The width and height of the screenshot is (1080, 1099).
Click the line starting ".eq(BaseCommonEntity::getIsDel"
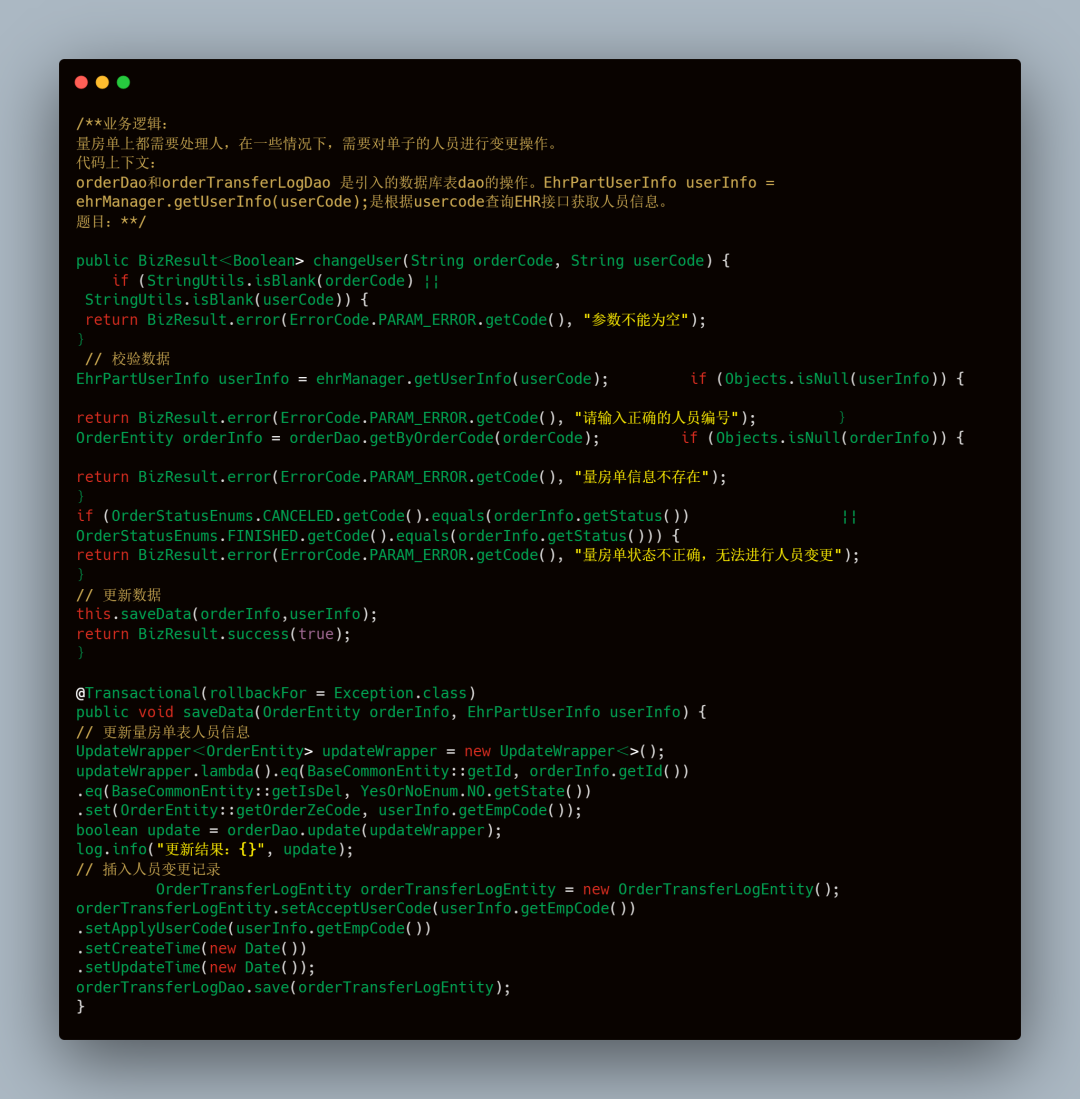[x=334, y=791]
